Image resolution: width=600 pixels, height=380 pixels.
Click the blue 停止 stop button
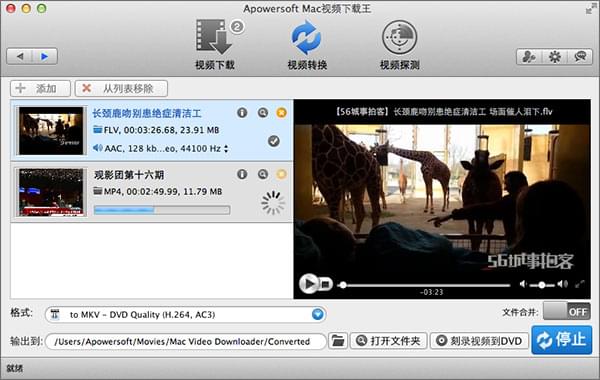[561, 340]
